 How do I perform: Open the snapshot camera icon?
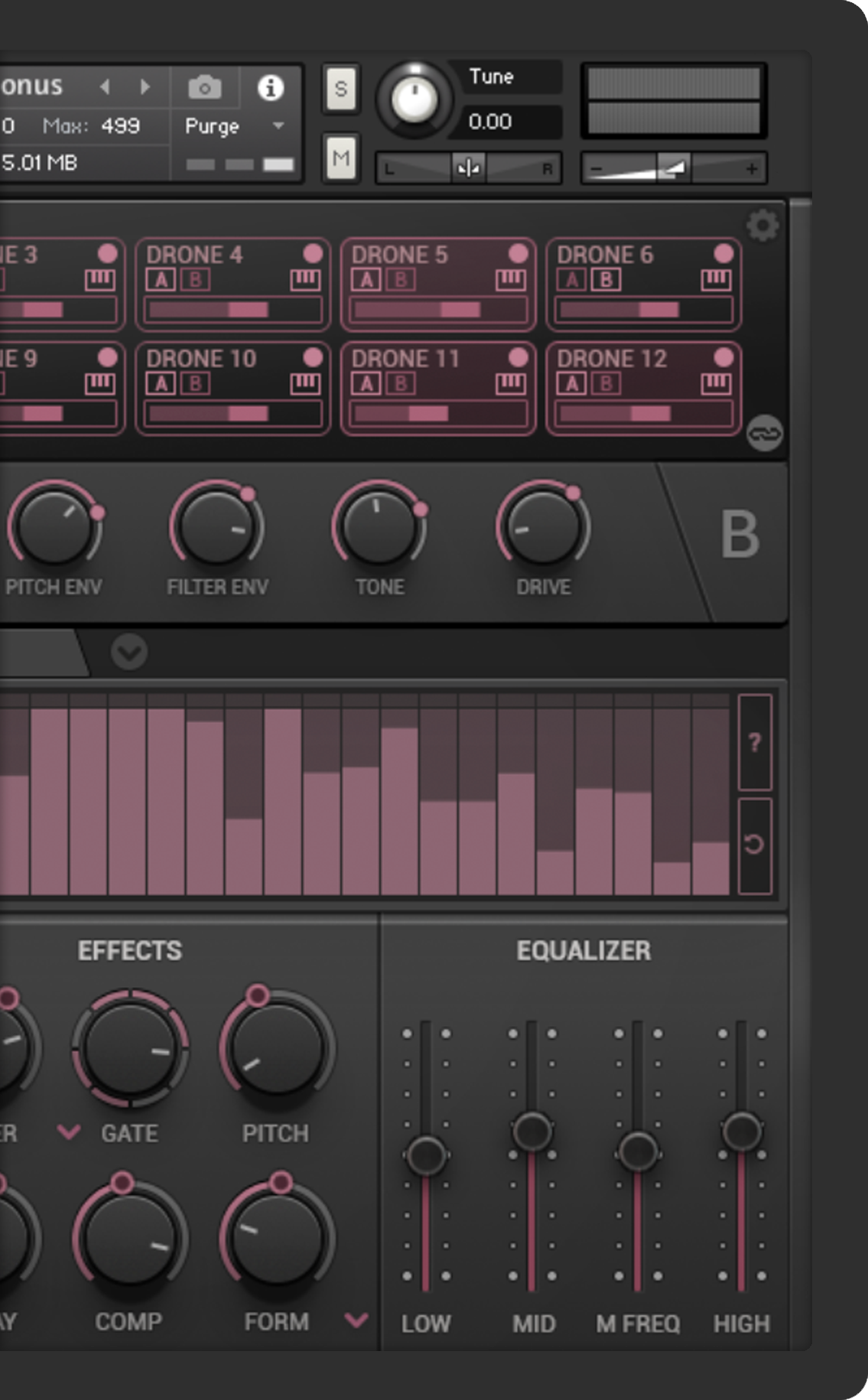205,87
